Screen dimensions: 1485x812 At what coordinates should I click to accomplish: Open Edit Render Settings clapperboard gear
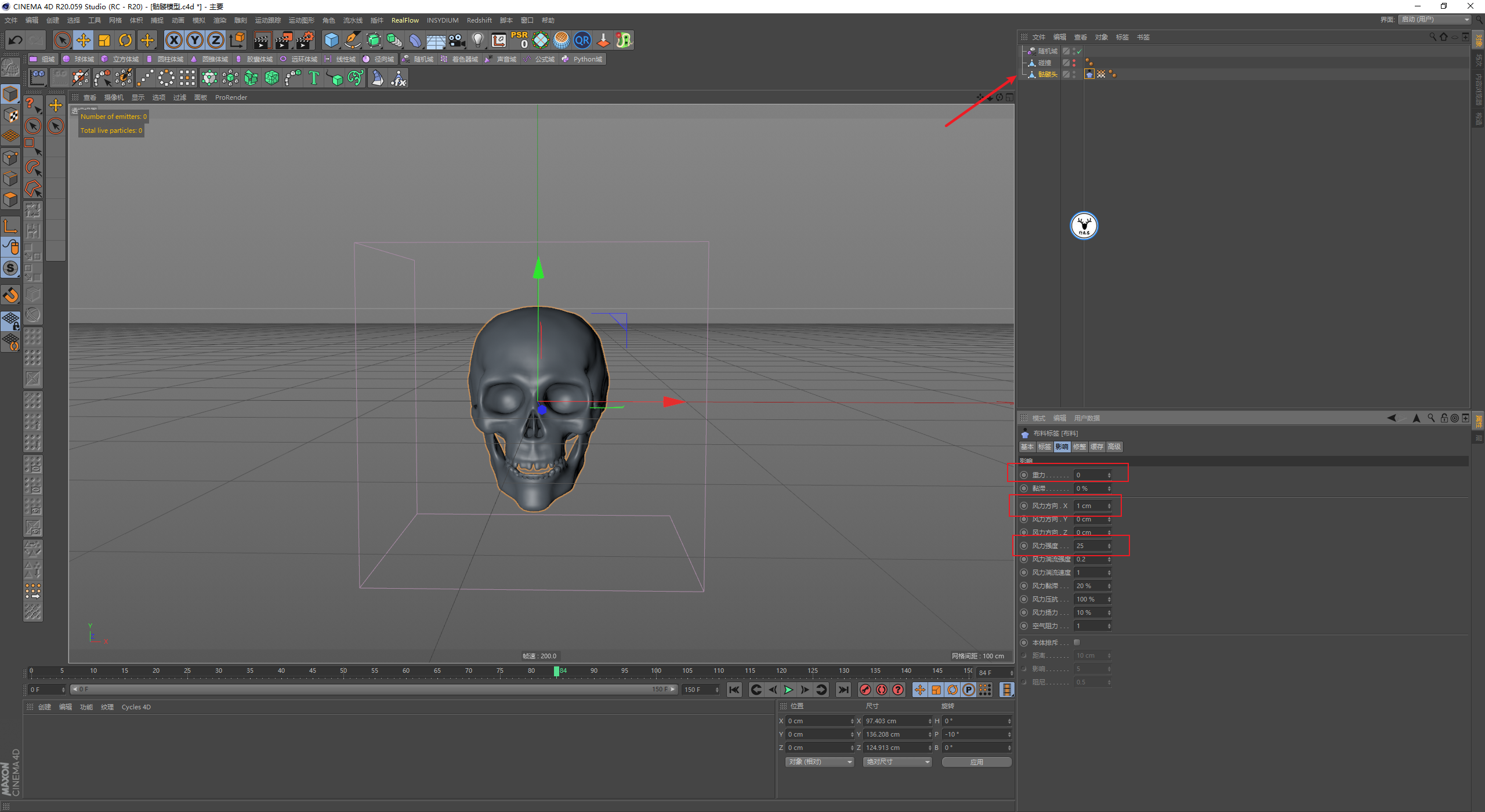(305, 40)
